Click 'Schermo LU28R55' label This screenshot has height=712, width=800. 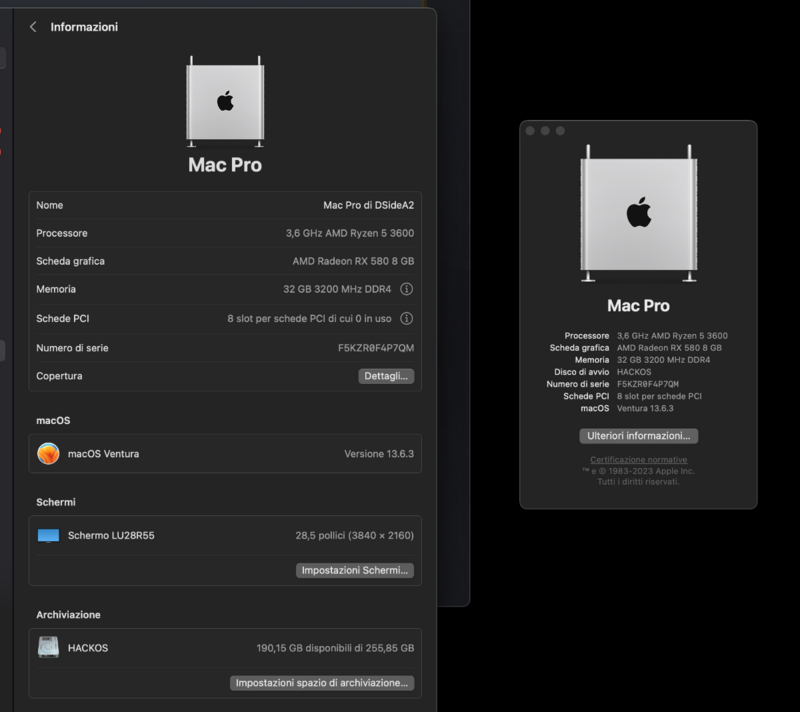(111, 536)
